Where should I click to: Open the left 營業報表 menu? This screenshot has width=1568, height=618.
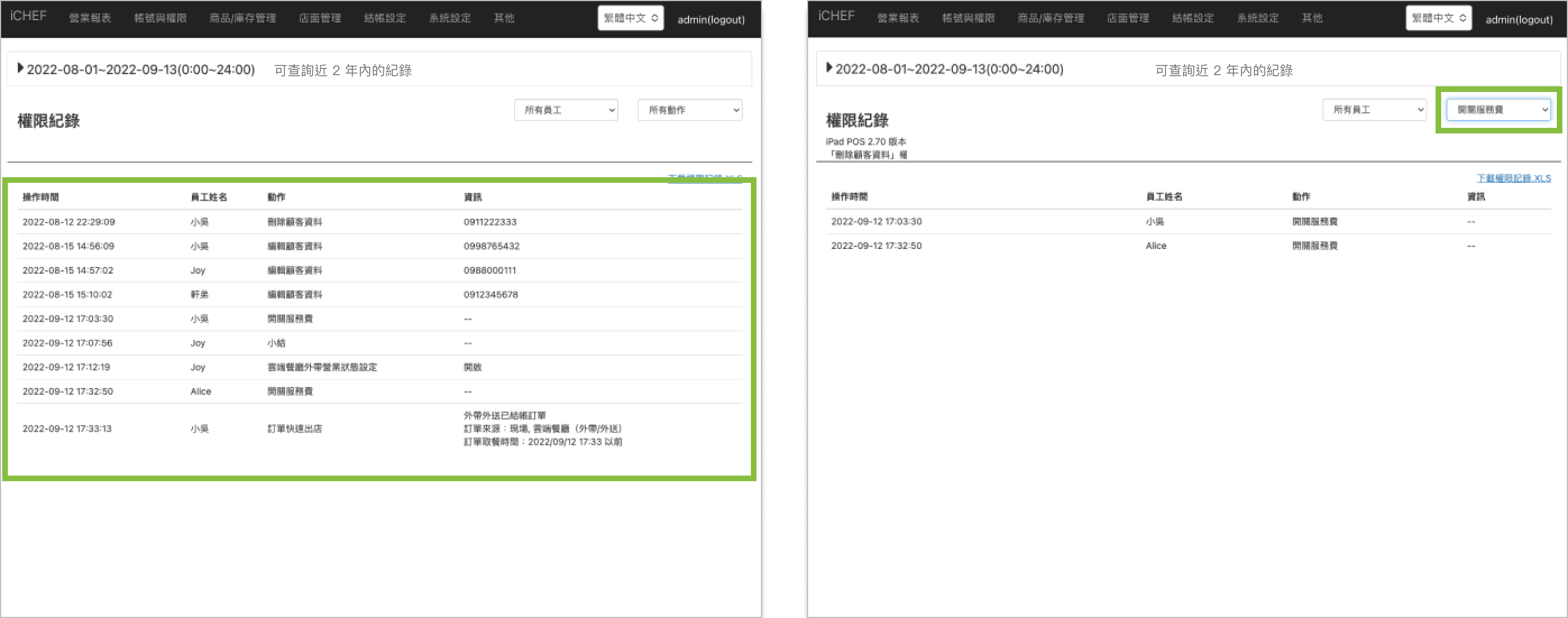tap(90, 19)
